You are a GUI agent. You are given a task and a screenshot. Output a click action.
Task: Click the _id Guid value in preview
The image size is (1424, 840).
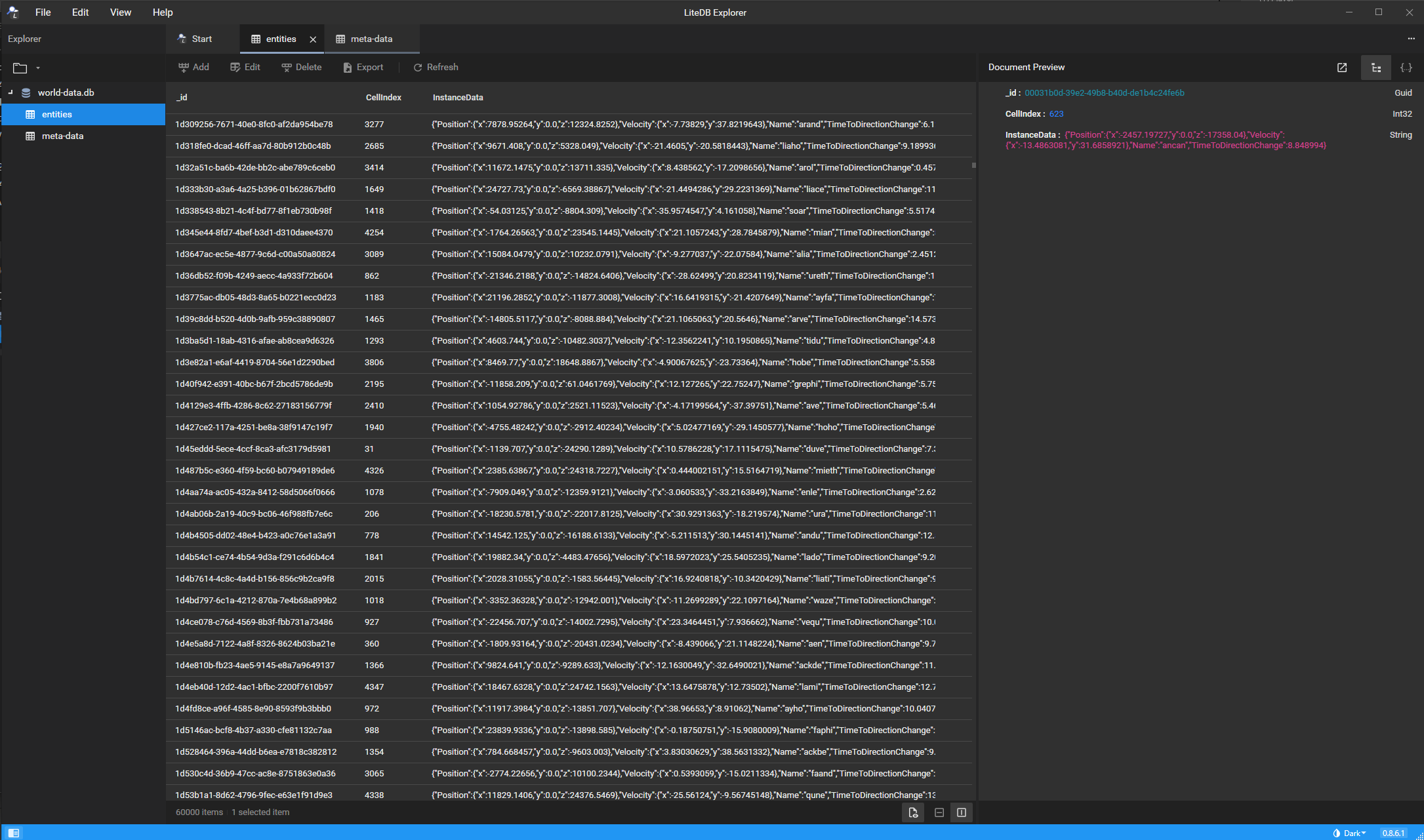pos(1105,93)
